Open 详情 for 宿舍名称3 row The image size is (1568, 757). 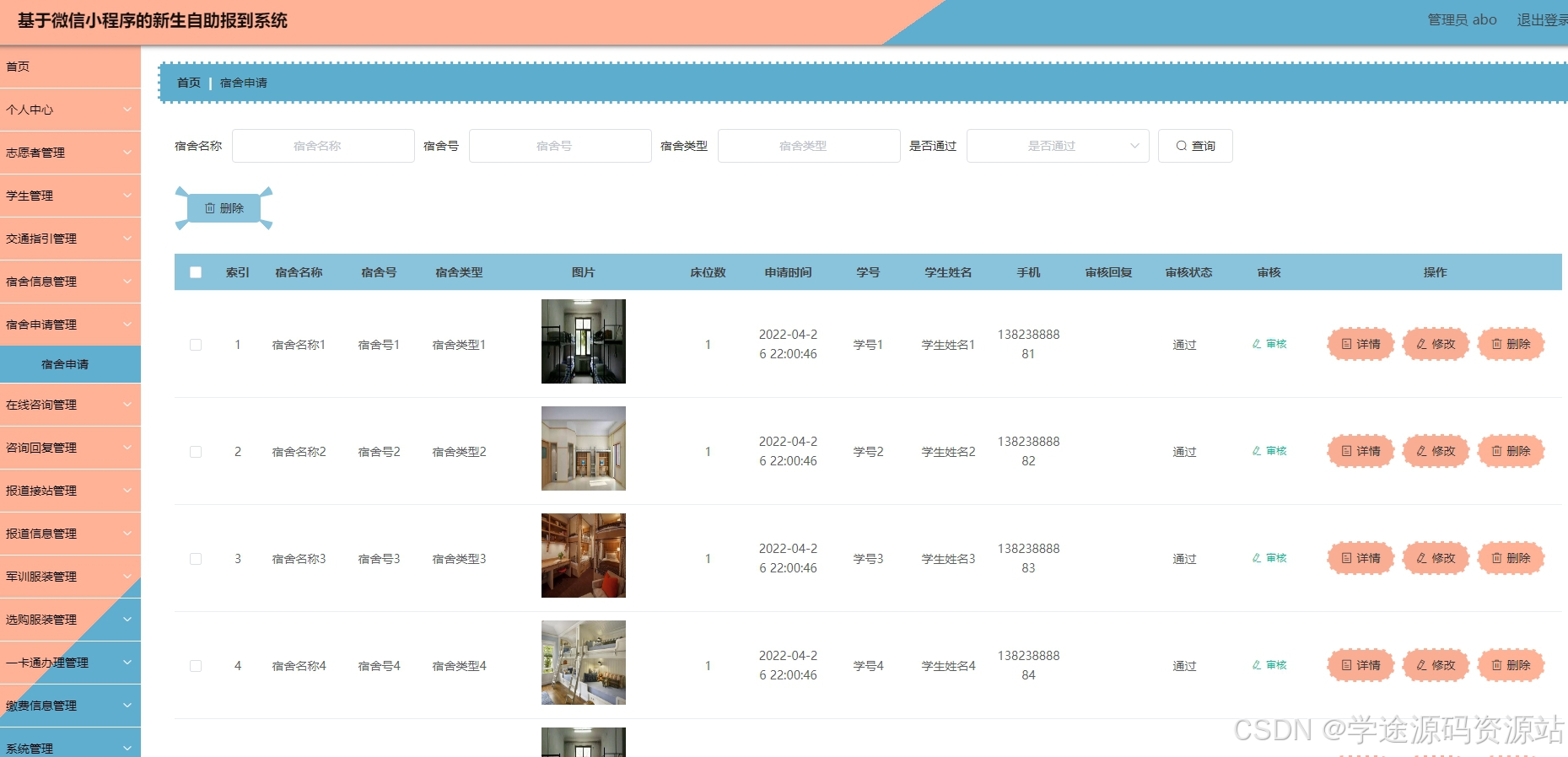coord(1361,558)
